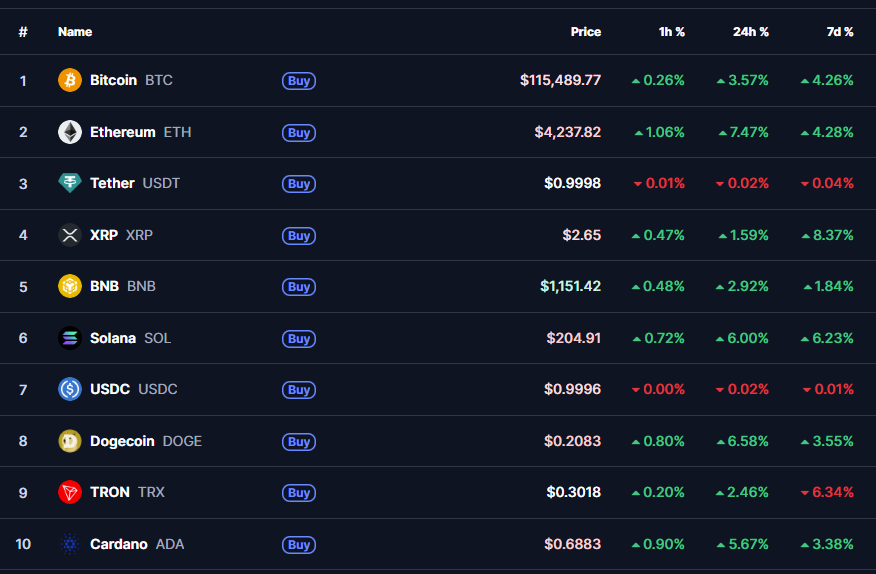Screen dimensions: 876x574
Task: Click Tether price $0.9998
Action: tap(573, 183)
